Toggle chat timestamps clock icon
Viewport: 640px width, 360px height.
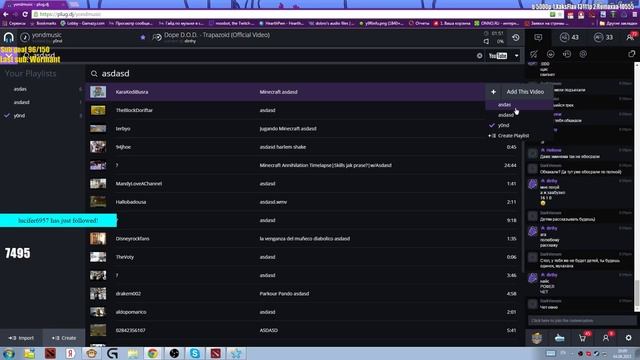pos(567,54)
